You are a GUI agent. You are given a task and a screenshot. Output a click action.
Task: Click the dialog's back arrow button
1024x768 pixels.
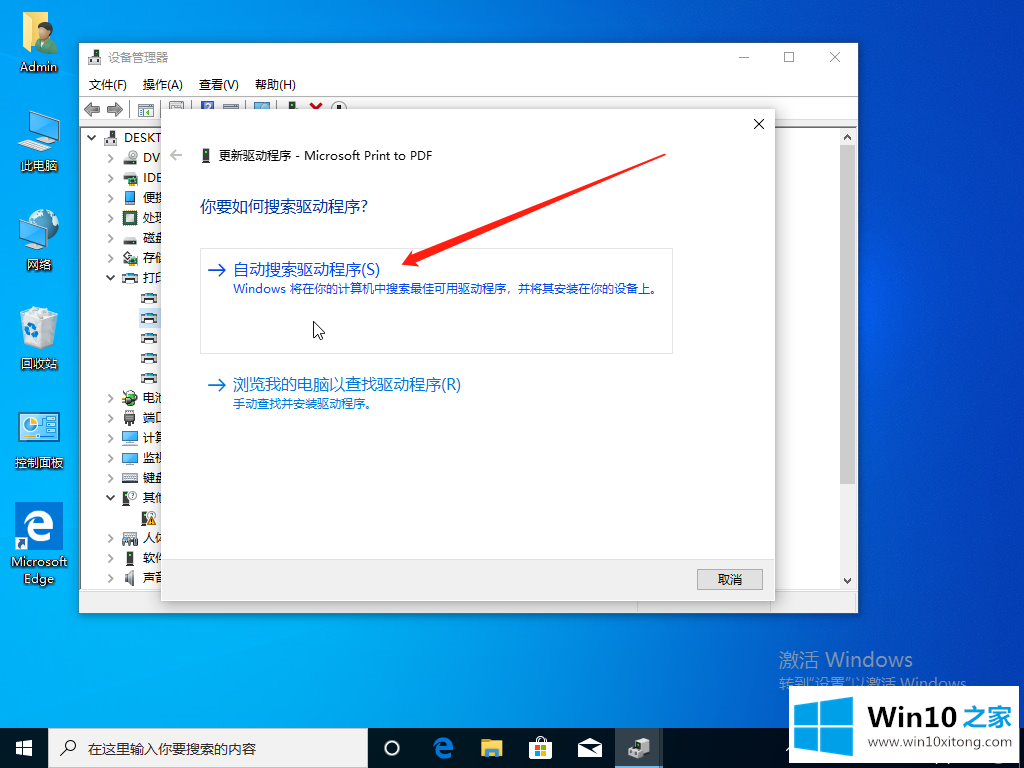[176, 155]
